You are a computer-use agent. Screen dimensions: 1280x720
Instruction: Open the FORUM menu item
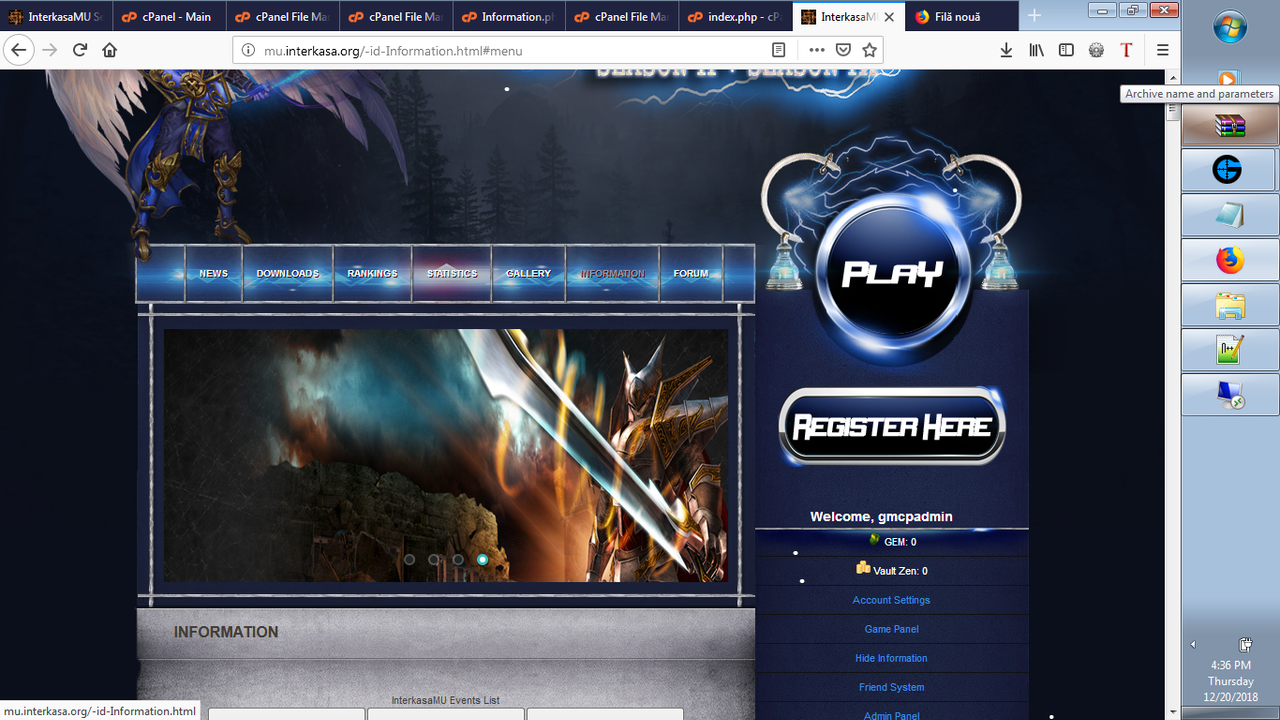pyautogui.click(x=690, y=273)
